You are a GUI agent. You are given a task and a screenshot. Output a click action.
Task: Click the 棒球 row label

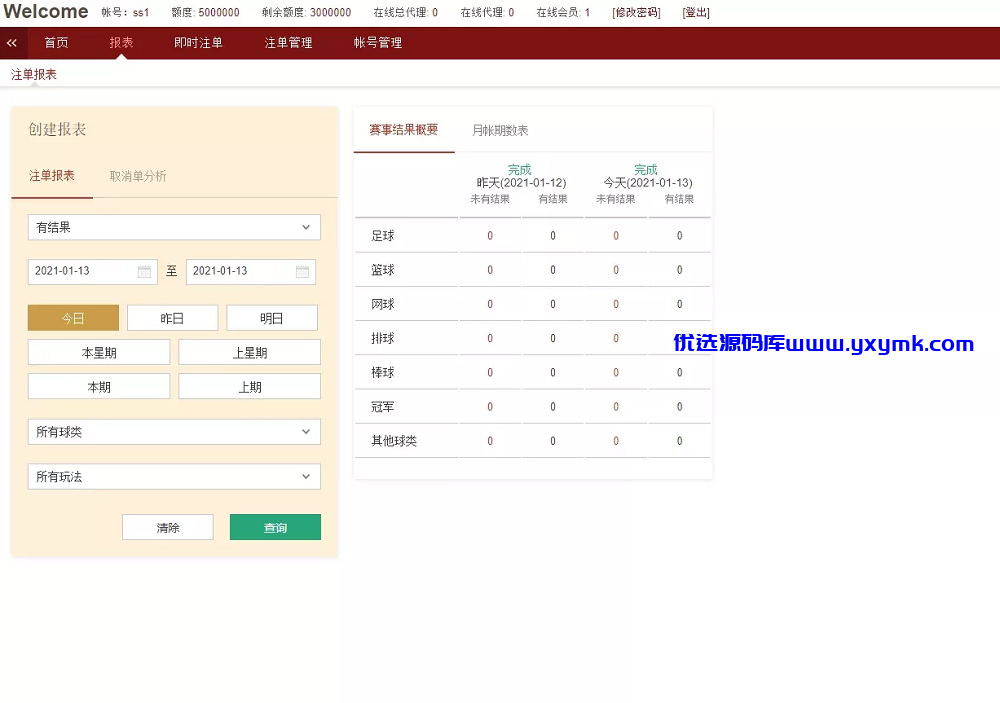point(383,373)
